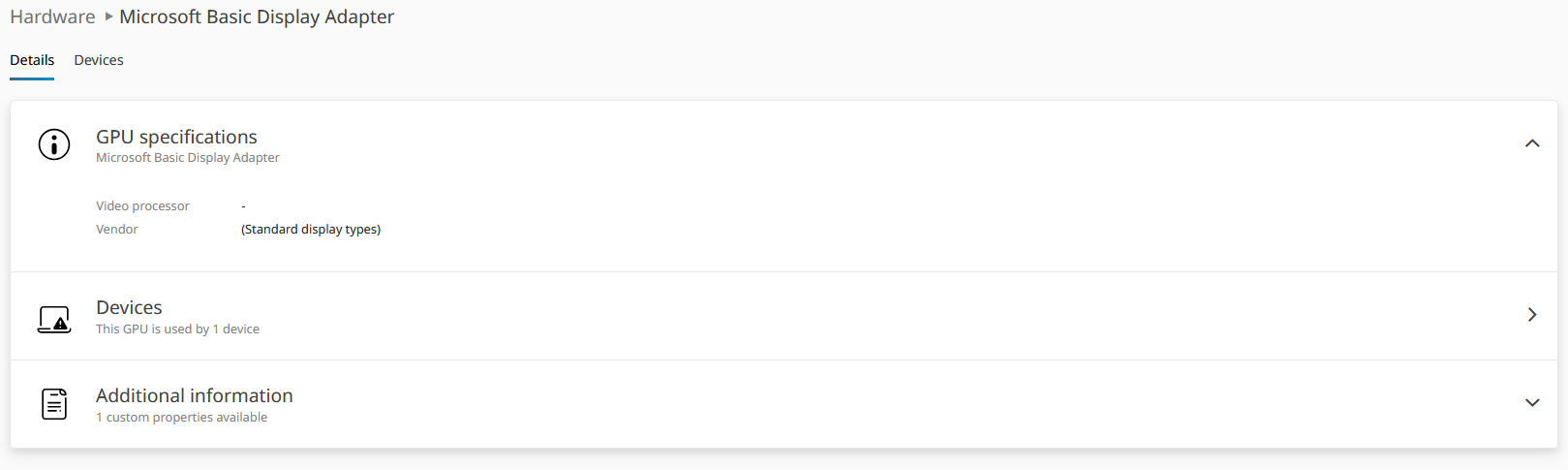Click the Devices section heading
Screen dimensions: 1568x470
(x=129, y=307)
